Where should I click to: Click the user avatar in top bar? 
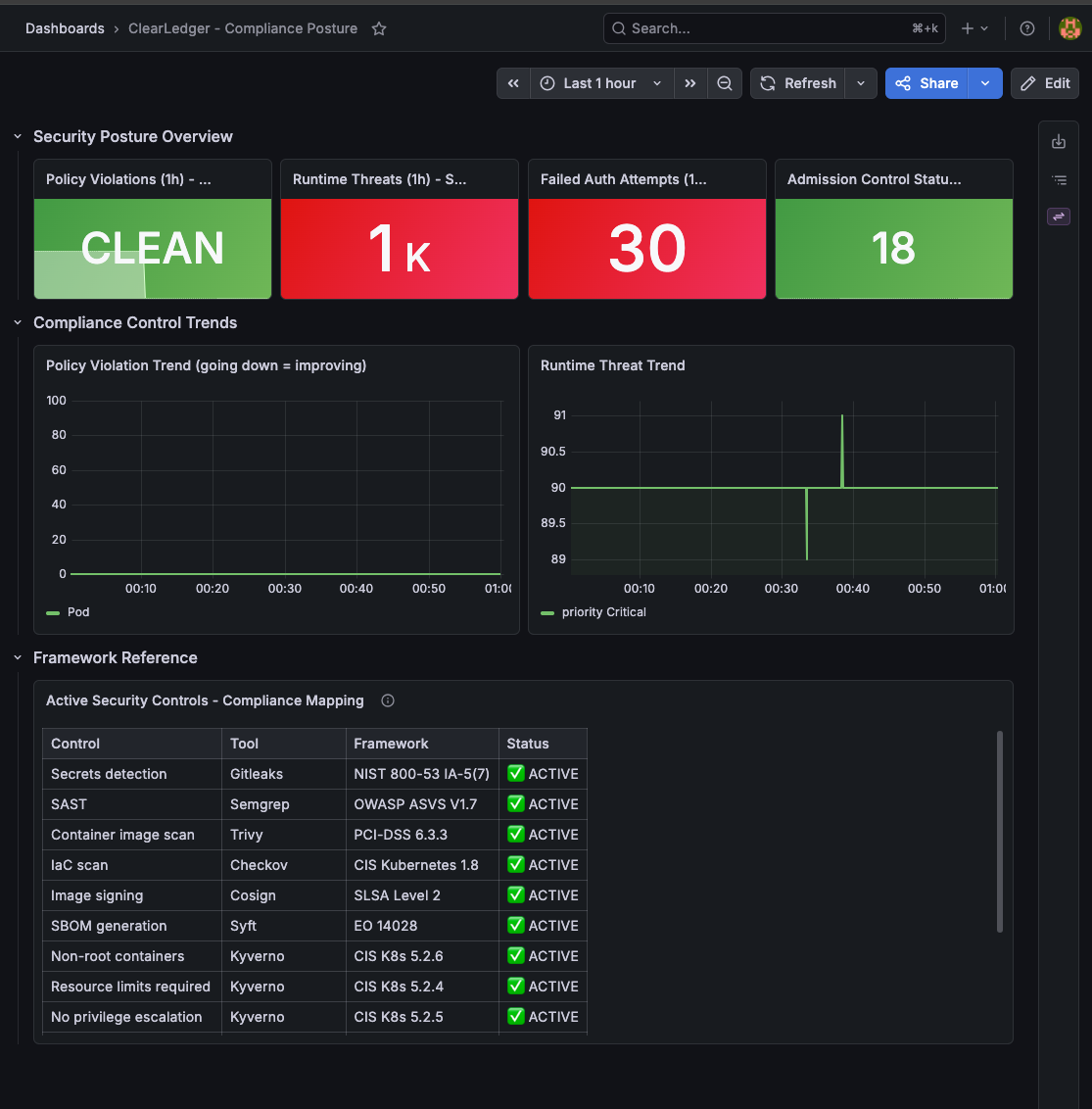[x=1070, y=28]
